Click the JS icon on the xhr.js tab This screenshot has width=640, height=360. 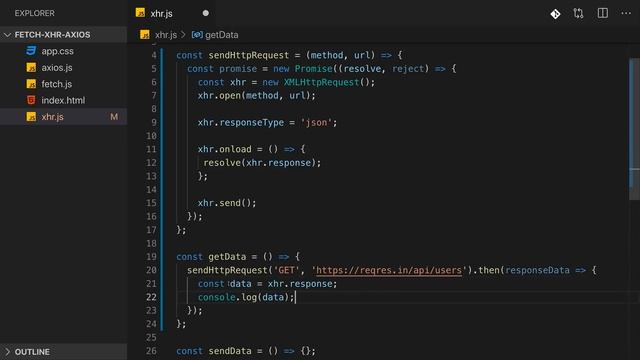(x=140, y=13)
